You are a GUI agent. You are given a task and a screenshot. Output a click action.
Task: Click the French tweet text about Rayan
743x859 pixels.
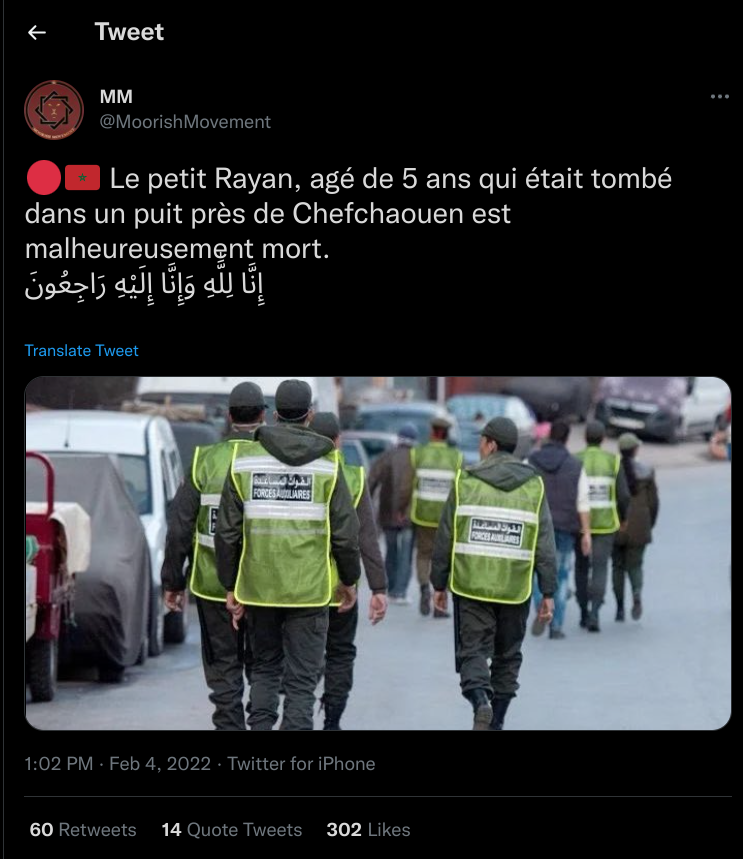point(348,214)
